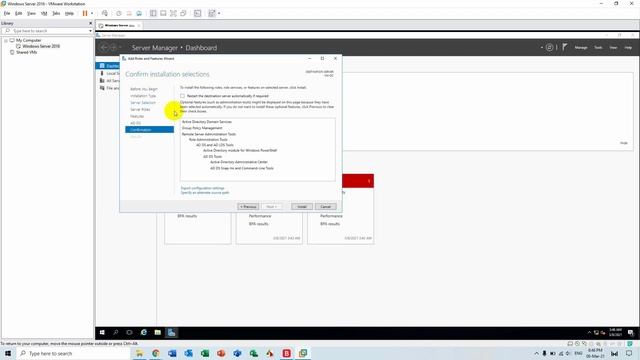
Task: Click the Previous button in the wizard
Action: click(x=248, y=207)
